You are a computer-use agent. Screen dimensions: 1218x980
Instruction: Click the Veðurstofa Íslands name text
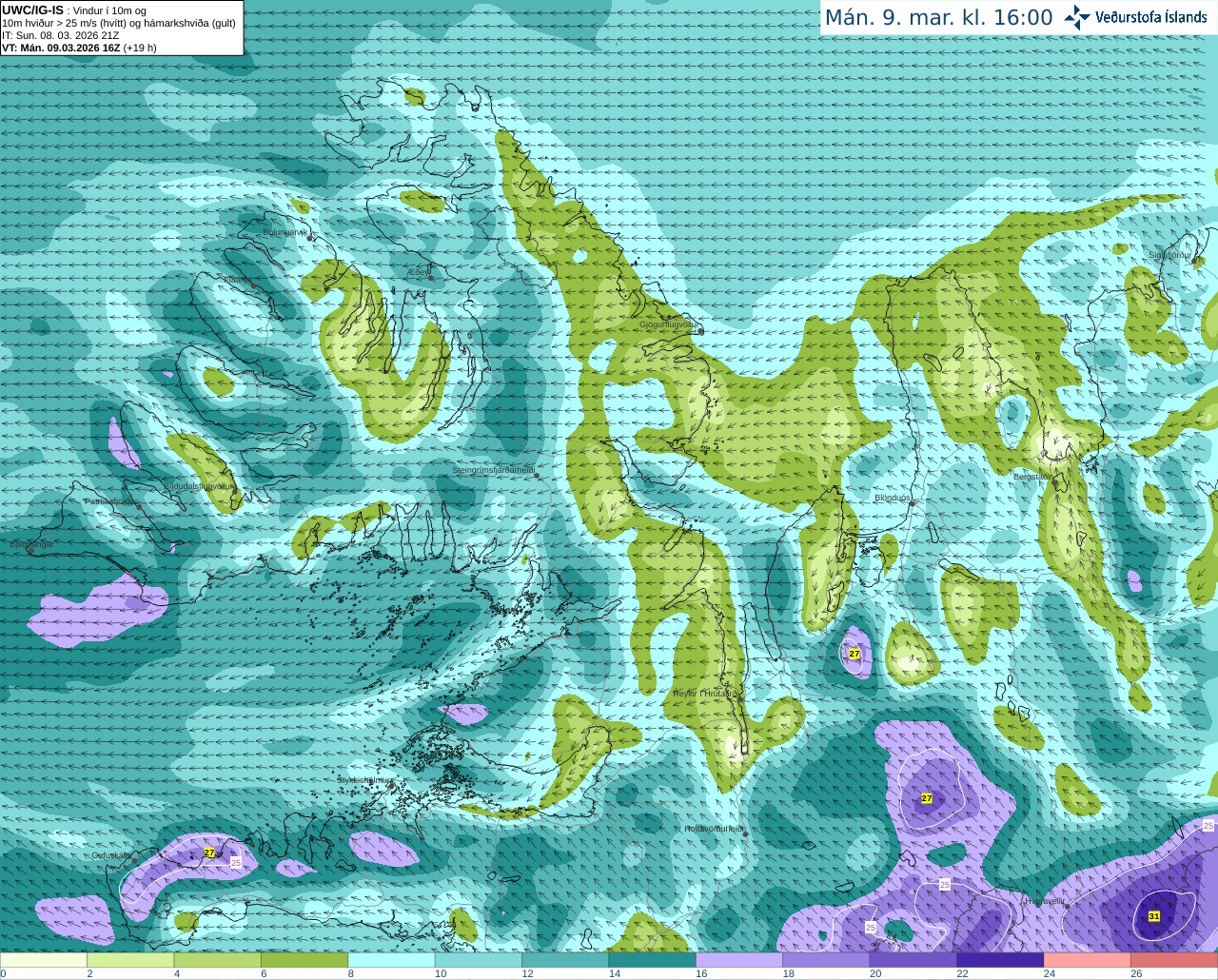click(1150, 17)
